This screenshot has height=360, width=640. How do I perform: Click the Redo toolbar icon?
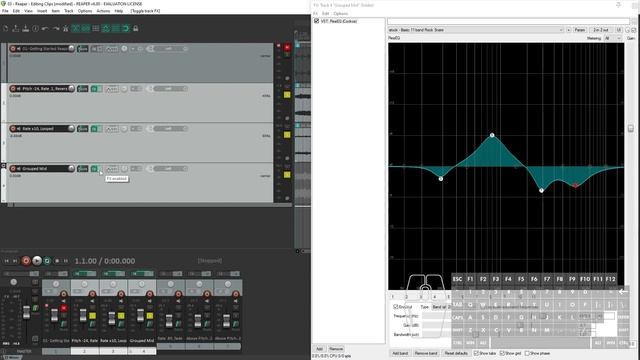[56, 29]
